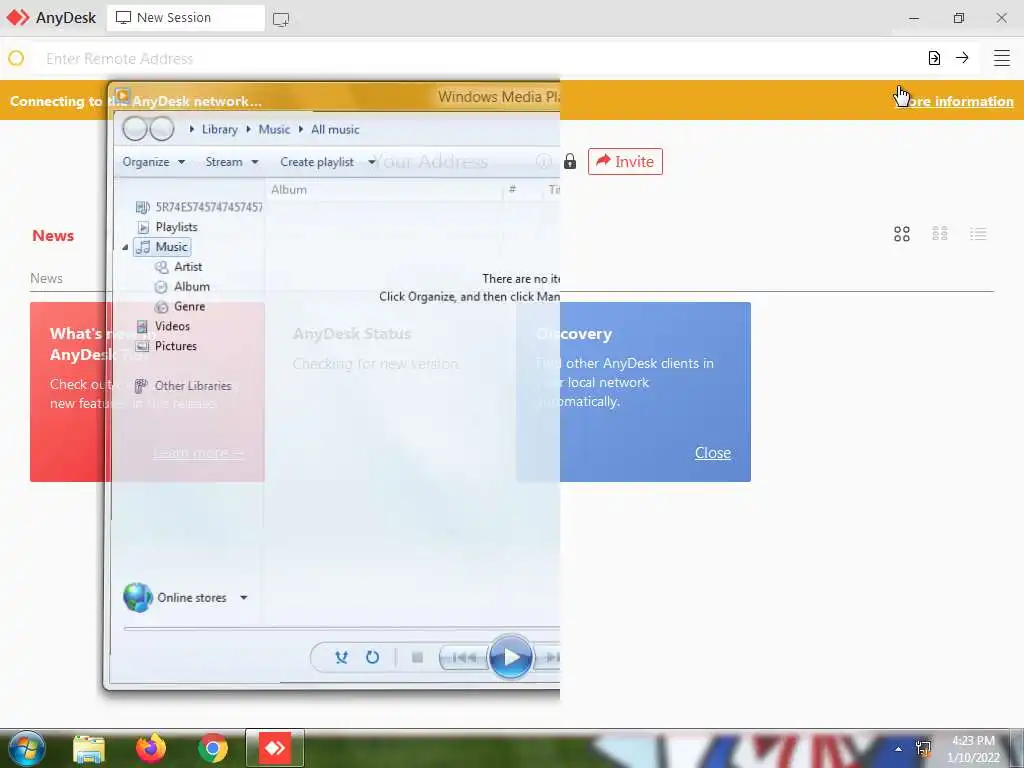This screenshot has height=768, width=1024.
Task: Click the back button in Windows Media Player
Action: coord(135,129)
